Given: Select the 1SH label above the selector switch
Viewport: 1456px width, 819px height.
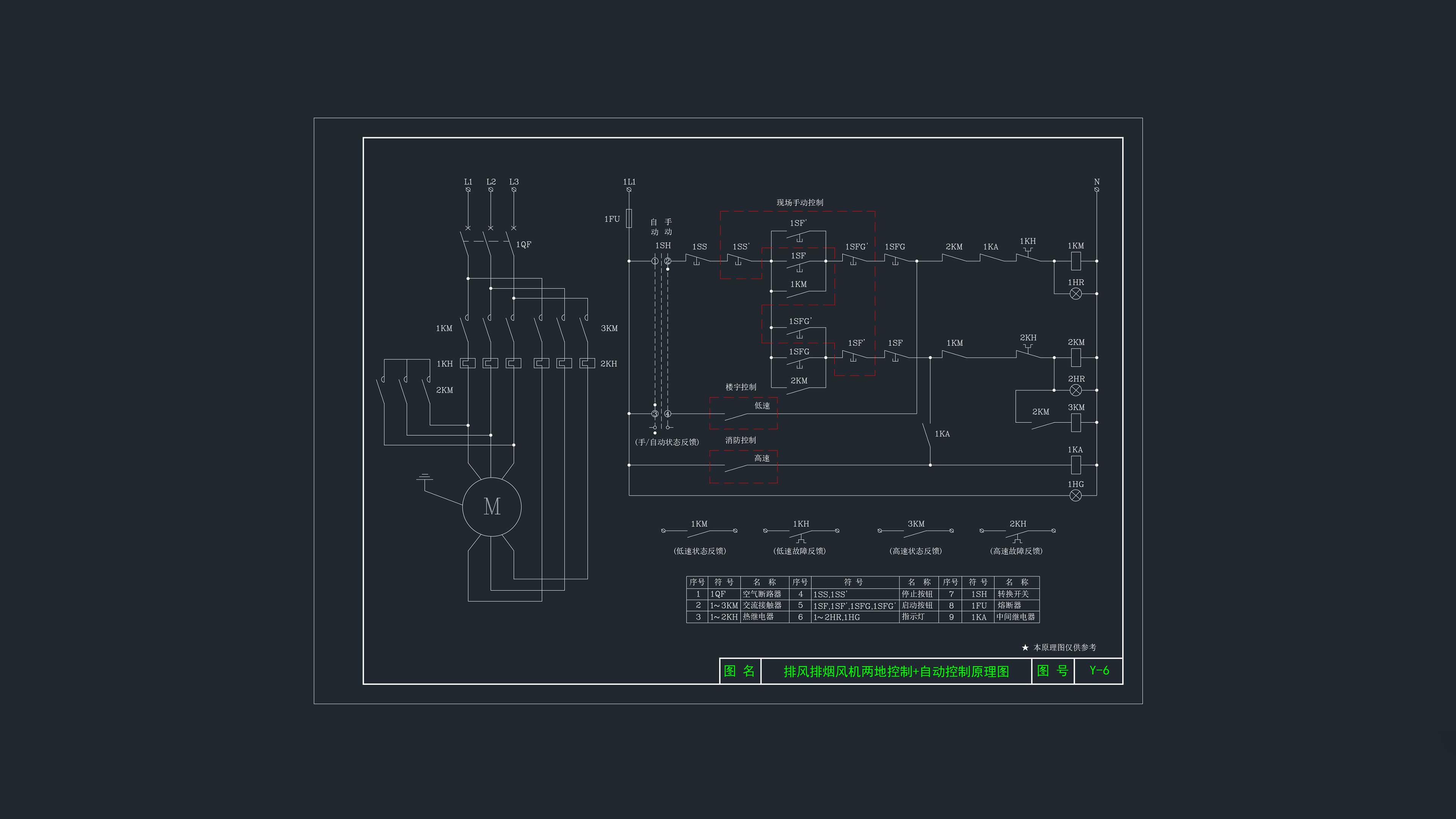Looking at the screenshot, I should [662, 246].
